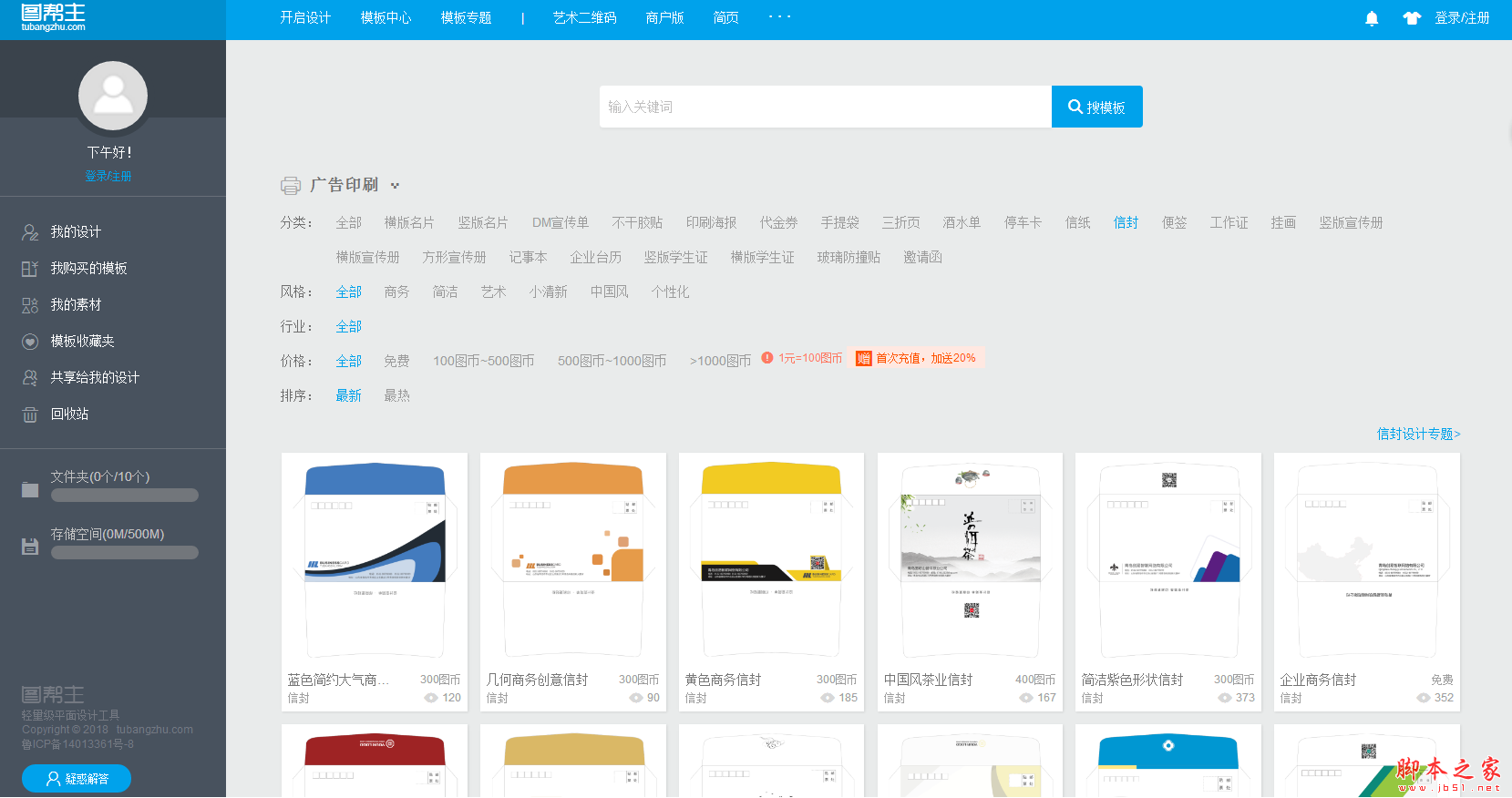Open the 简页 menu
Screen dimensions: 1512x798
pyautogui.click(x=725, y=18)
